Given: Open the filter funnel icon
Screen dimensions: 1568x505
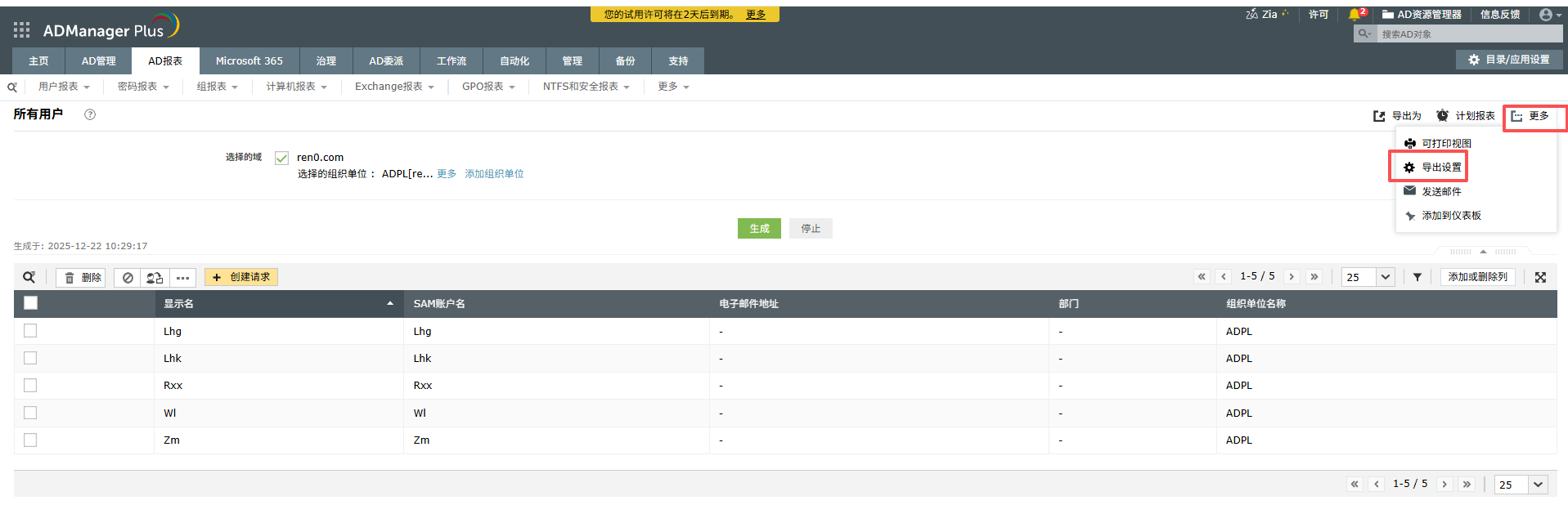Looking at the screenshot, I should click(x=1417, y=277).
